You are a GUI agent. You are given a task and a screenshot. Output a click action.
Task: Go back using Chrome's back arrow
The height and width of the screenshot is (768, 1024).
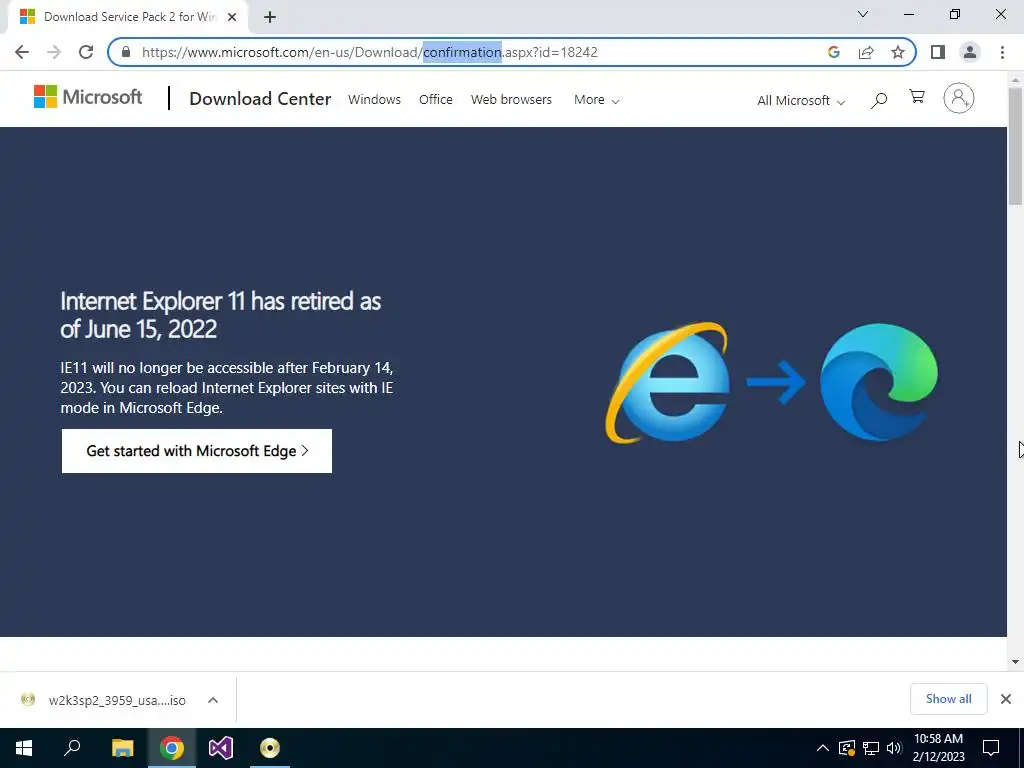tap(22, 52)
